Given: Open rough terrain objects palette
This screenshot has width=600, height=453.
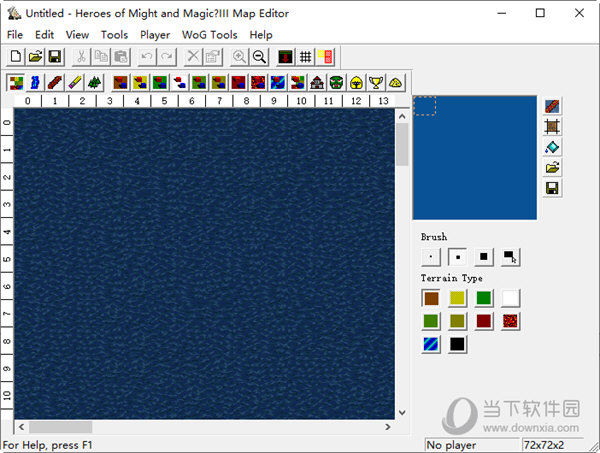Looking at the screenshot, I should (219, 82).
